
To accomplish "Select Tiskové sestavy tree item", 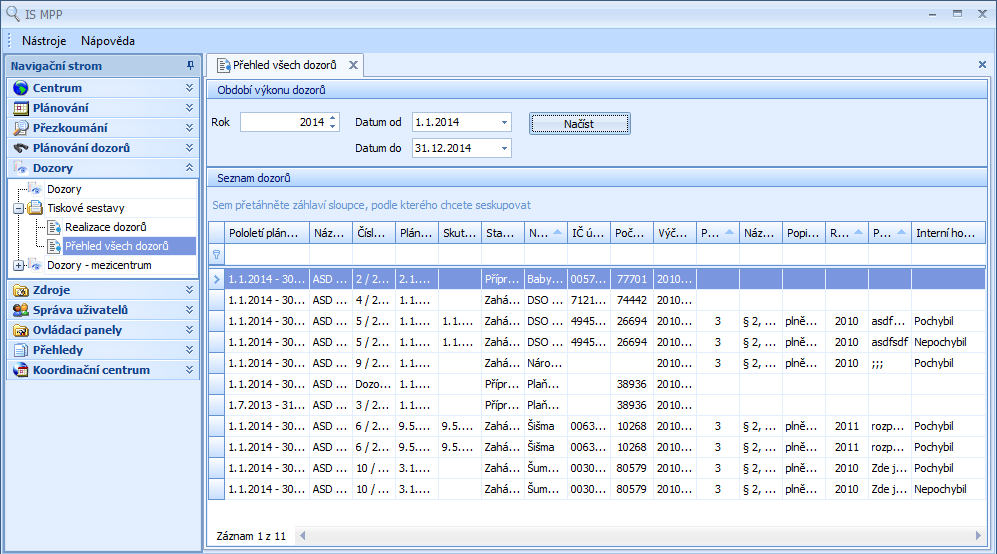I will click(x=86, y=208).
